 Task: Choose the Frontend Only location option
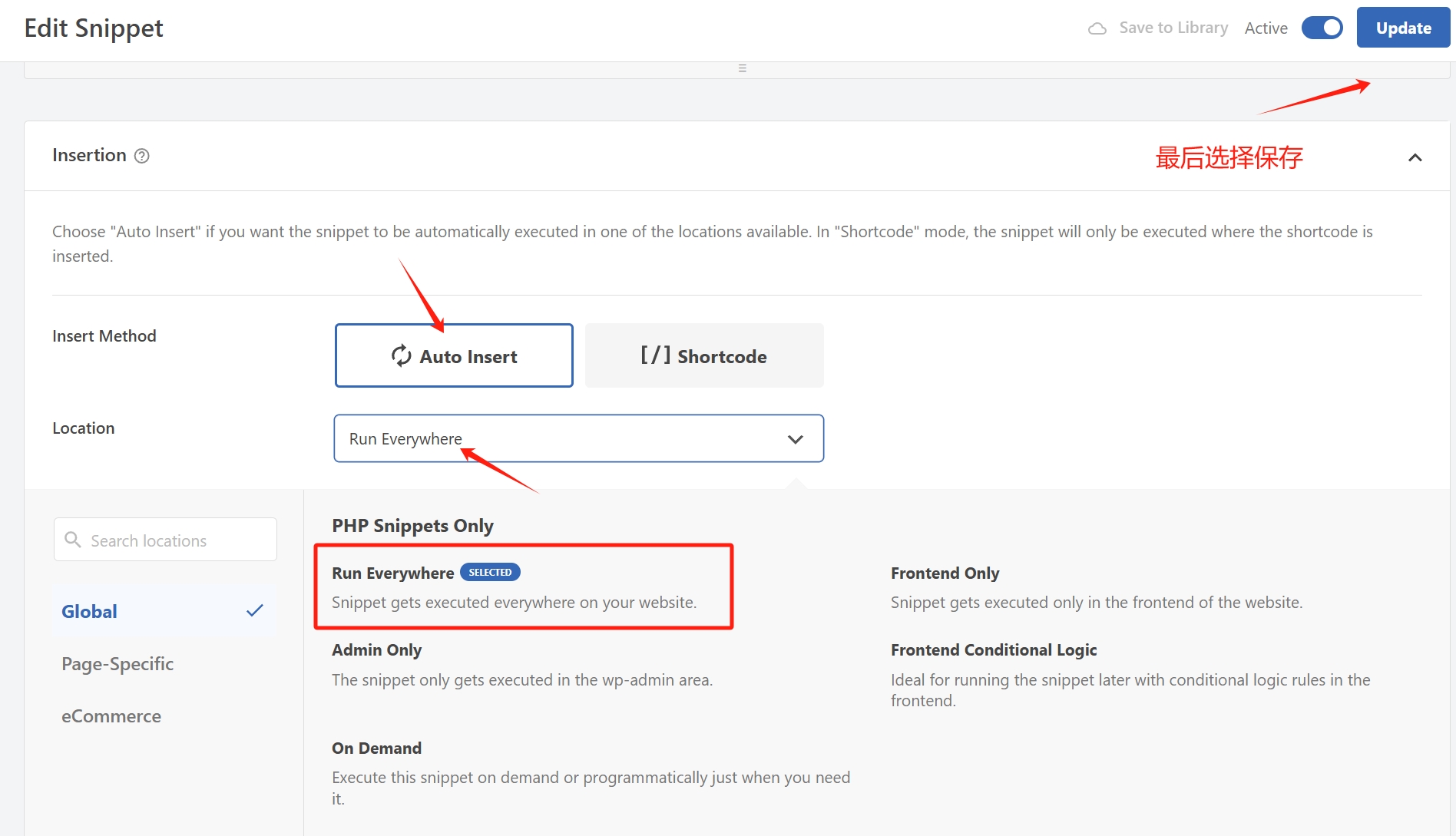1097,587
